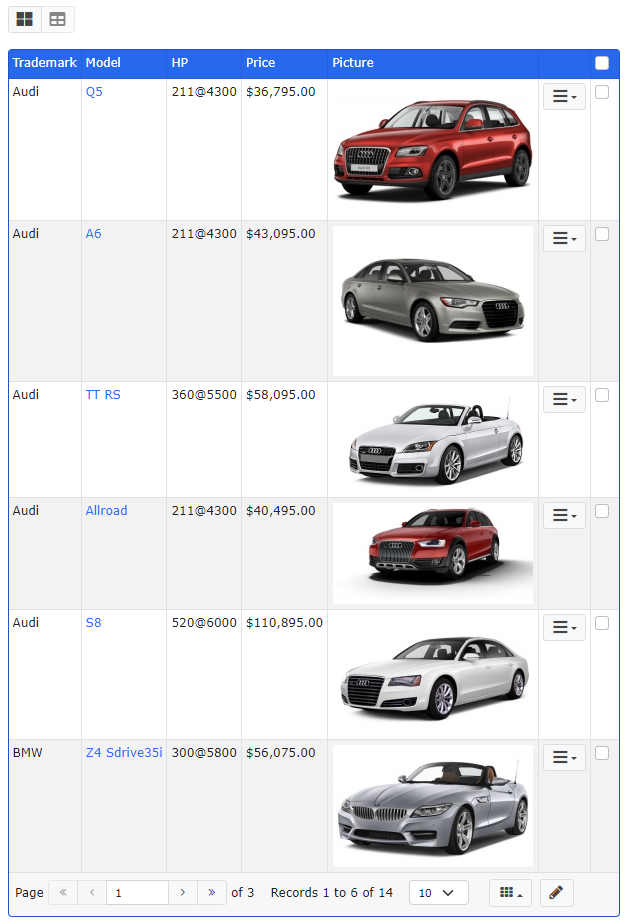Toggle the select-all checkbox in header
This screenshot has height=924, width=628.
602,63
